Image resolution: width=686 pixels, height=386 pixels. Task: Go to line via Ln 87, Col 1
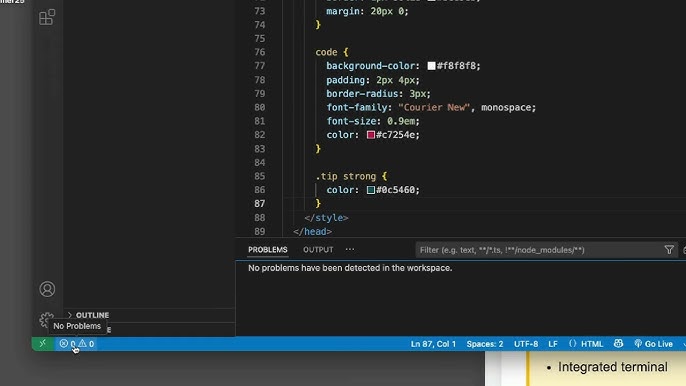coord(433,344)
